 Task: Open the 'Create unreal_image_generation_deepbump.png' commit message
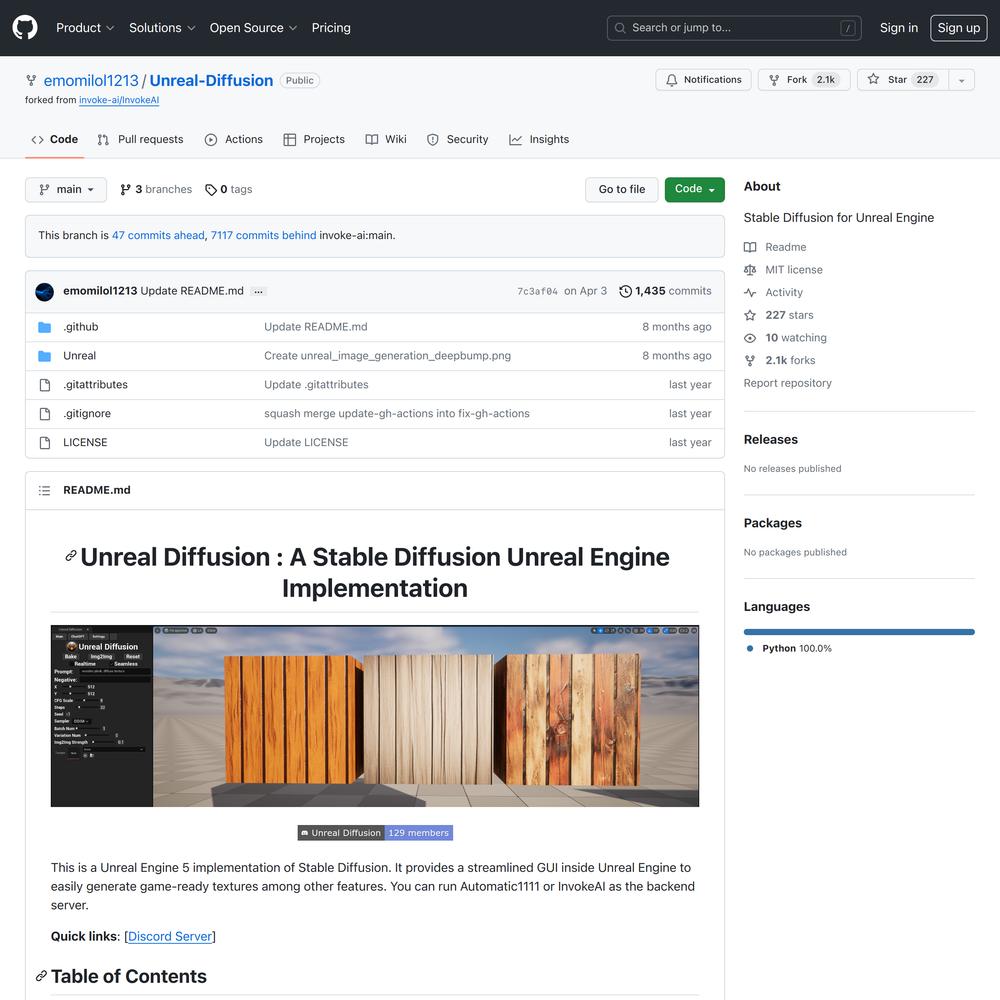click(x=388, y=356)
